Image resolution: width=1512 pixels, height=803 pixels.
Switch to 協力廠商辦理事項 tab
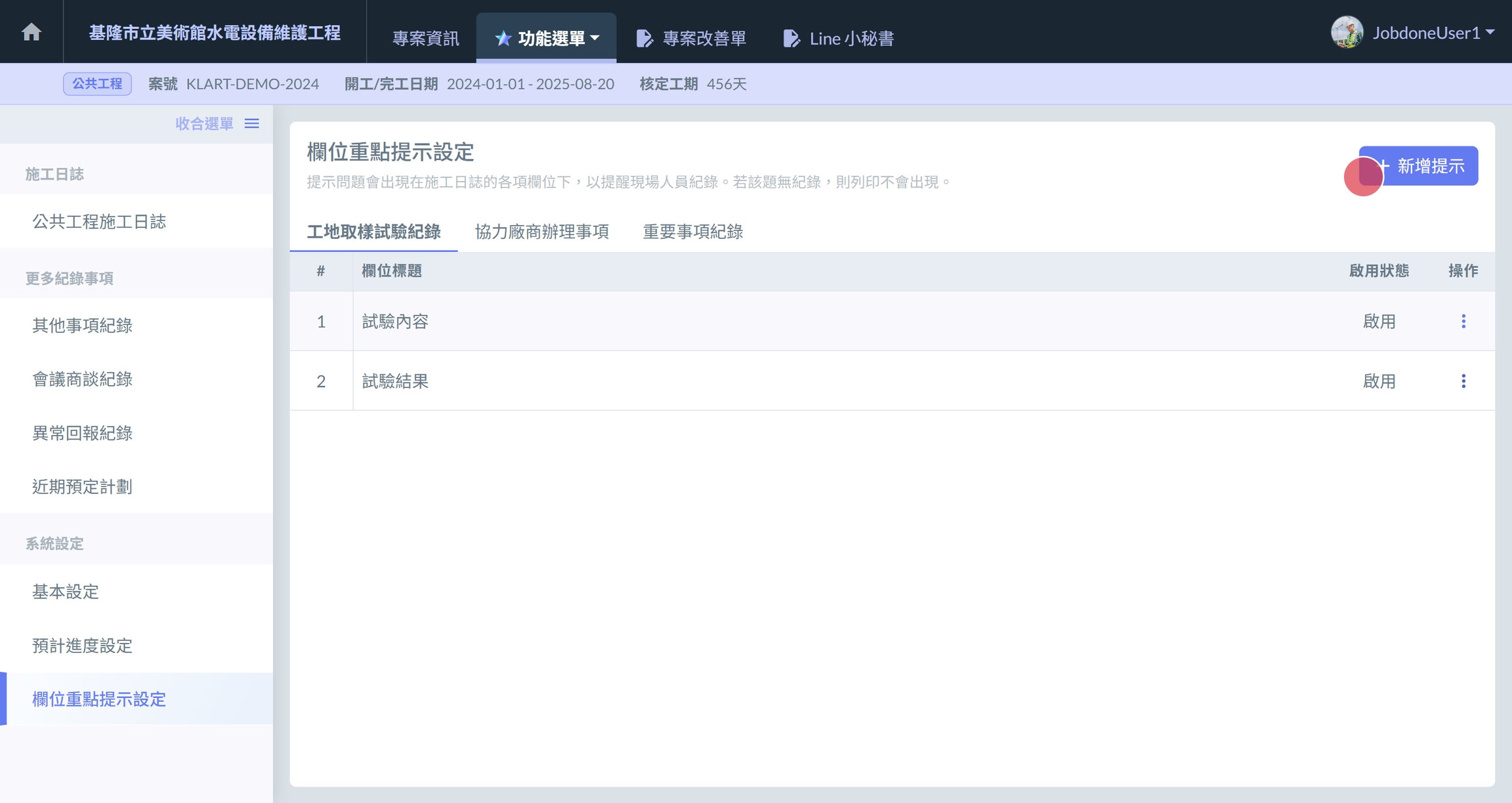coord(541,232)
